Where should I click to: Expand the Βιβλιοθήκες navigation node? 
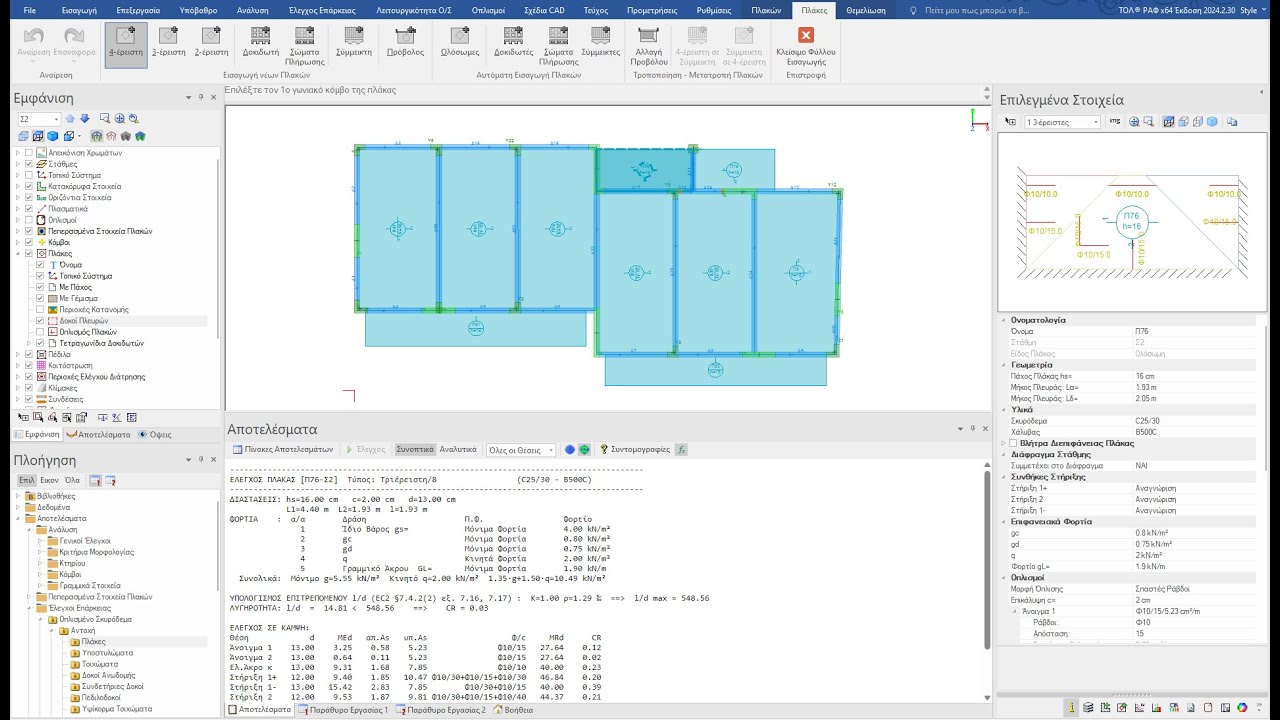click(x=17, y=496)
